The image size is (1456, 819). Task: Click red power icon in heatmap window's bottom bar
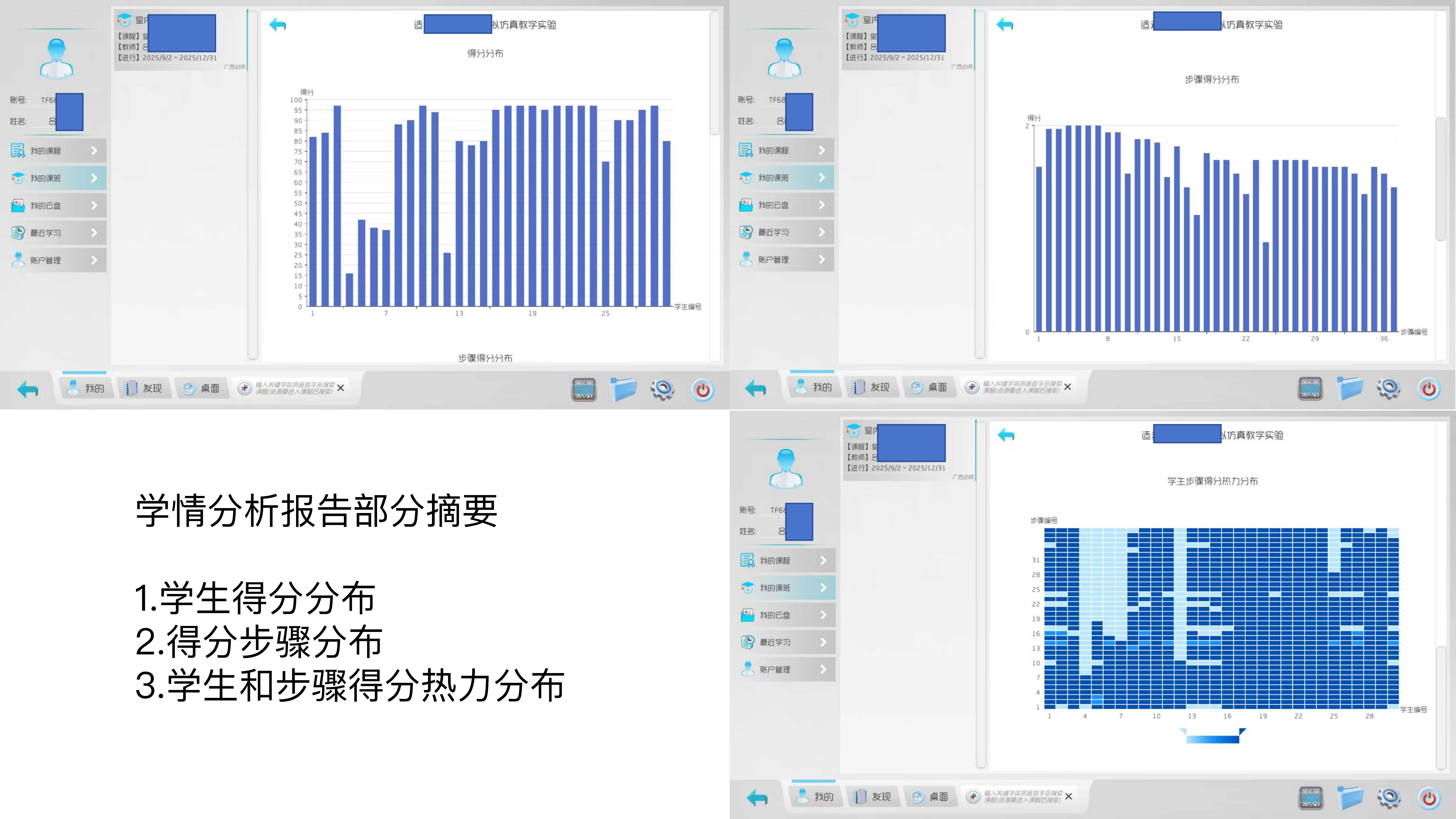tap(1429, 797)
